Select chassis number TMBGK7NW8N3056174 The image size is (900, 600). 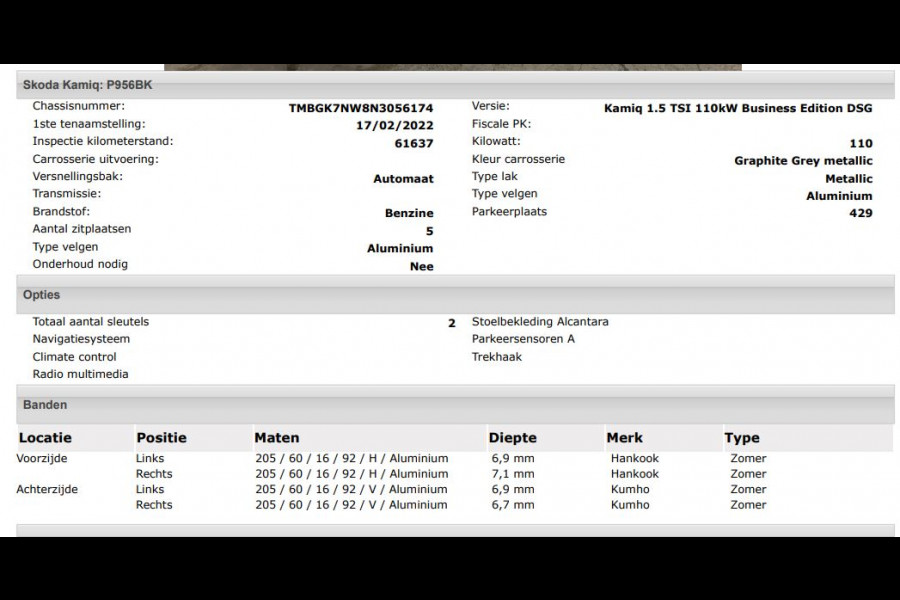(x=360, y=108)
